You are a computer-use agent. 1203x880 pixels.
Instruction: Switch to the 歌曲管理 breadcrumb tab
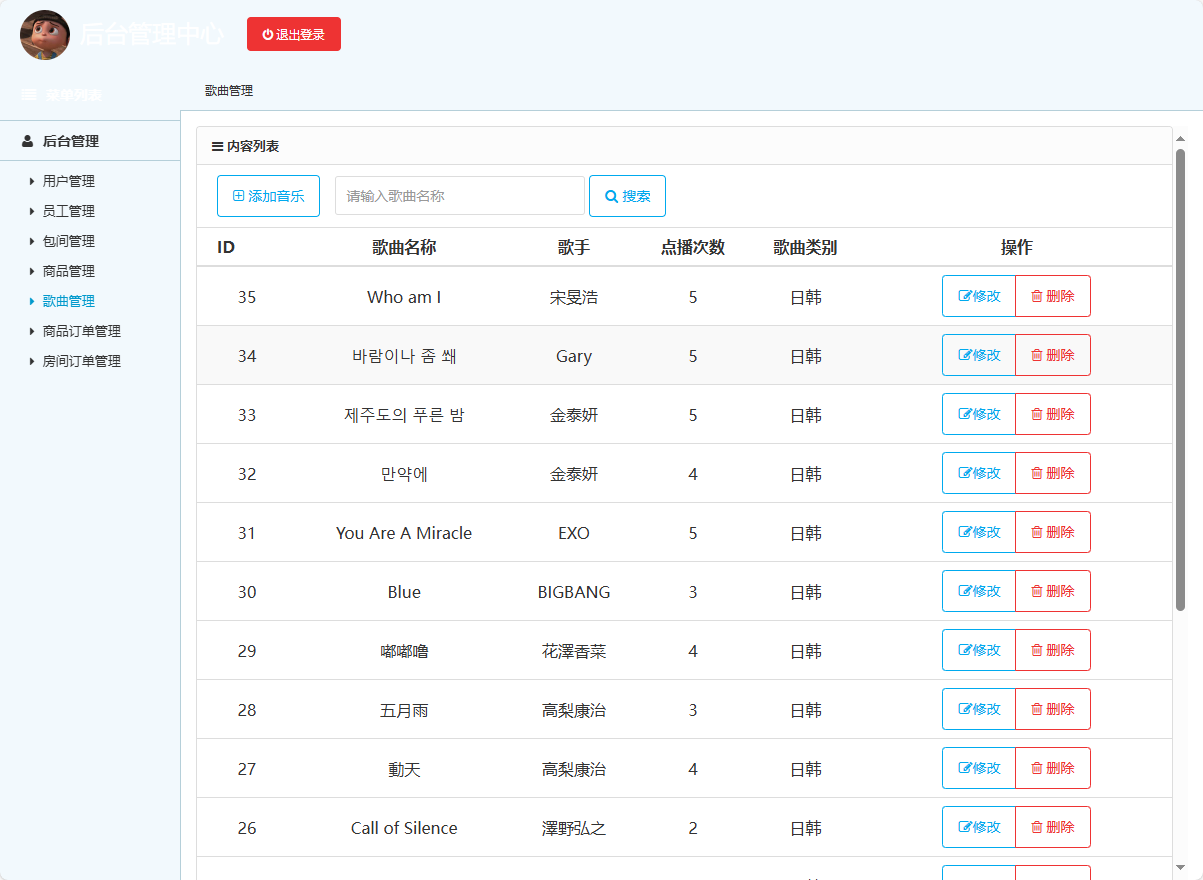pos(230,90)
